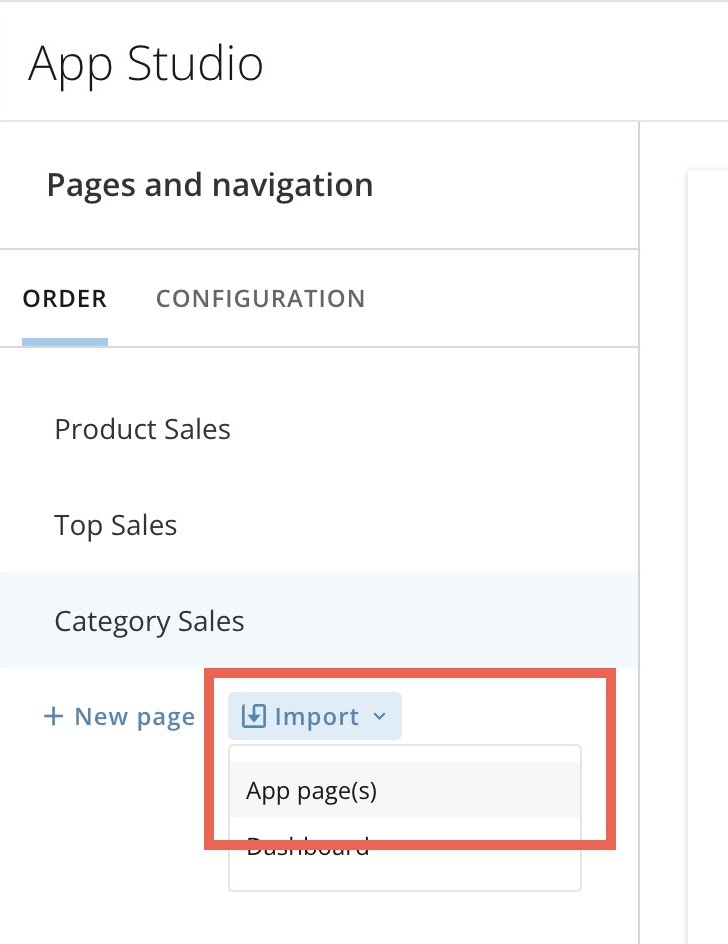
Task: Open the Top Sales page
Action: [116, 525]
